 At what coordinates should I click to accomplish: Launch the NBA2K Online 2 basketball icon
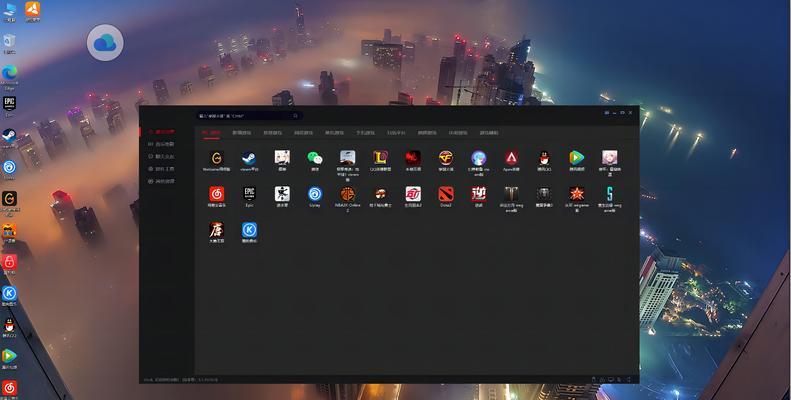tap(348, 194)
